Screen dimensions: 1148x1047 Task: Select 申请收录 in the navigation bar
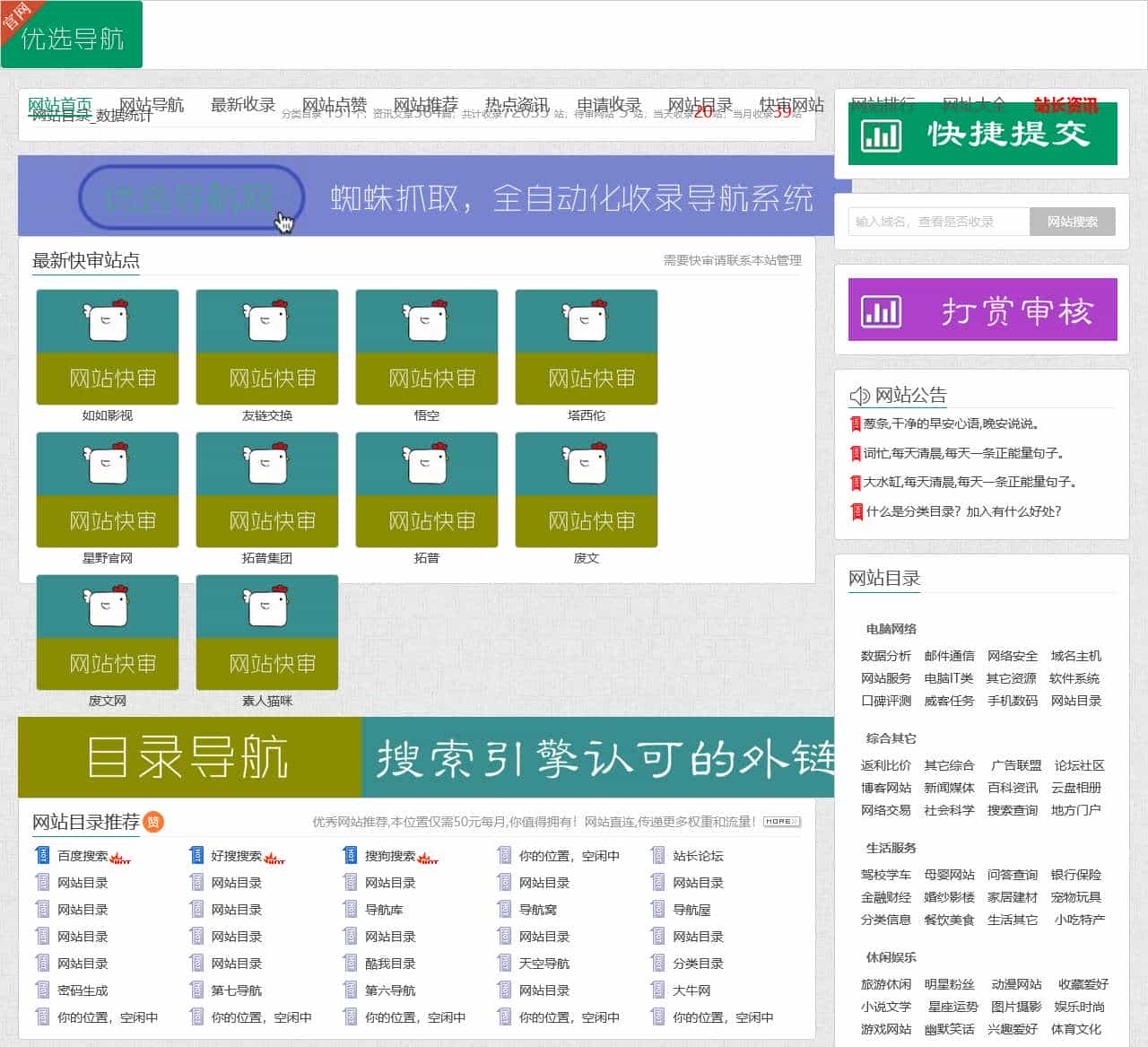tap(608, 105)
